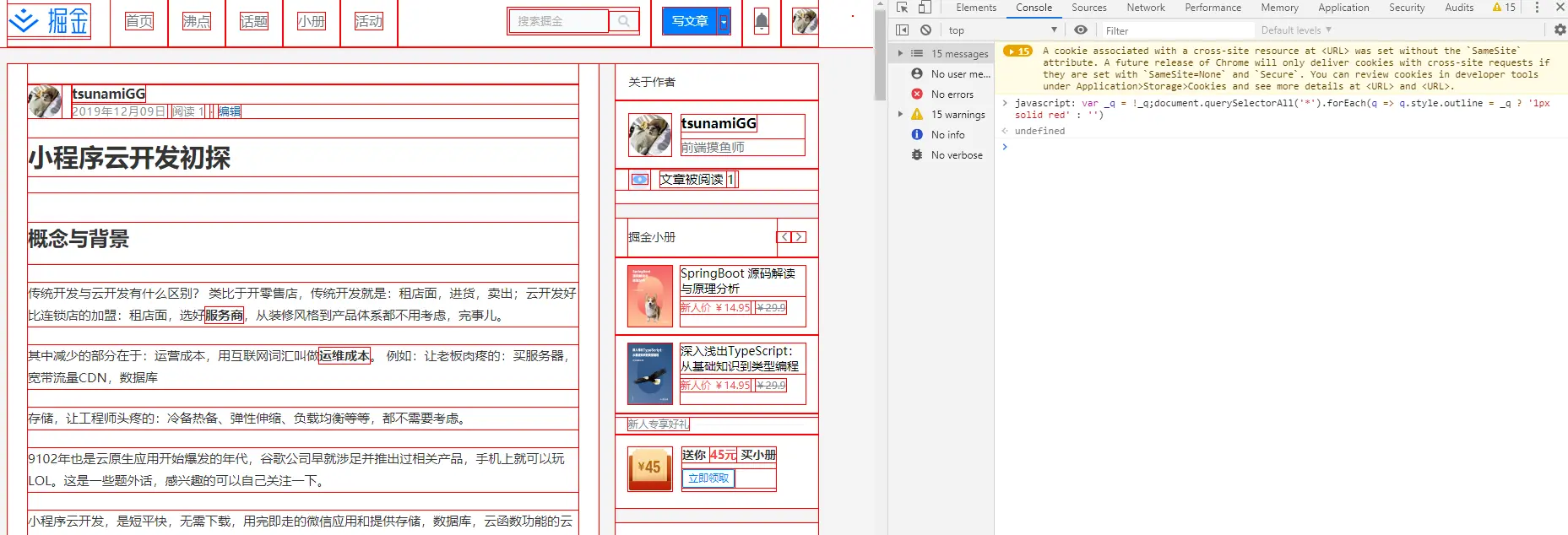
Task: Click the 运维成本 inline link
Action: point(345,356)
